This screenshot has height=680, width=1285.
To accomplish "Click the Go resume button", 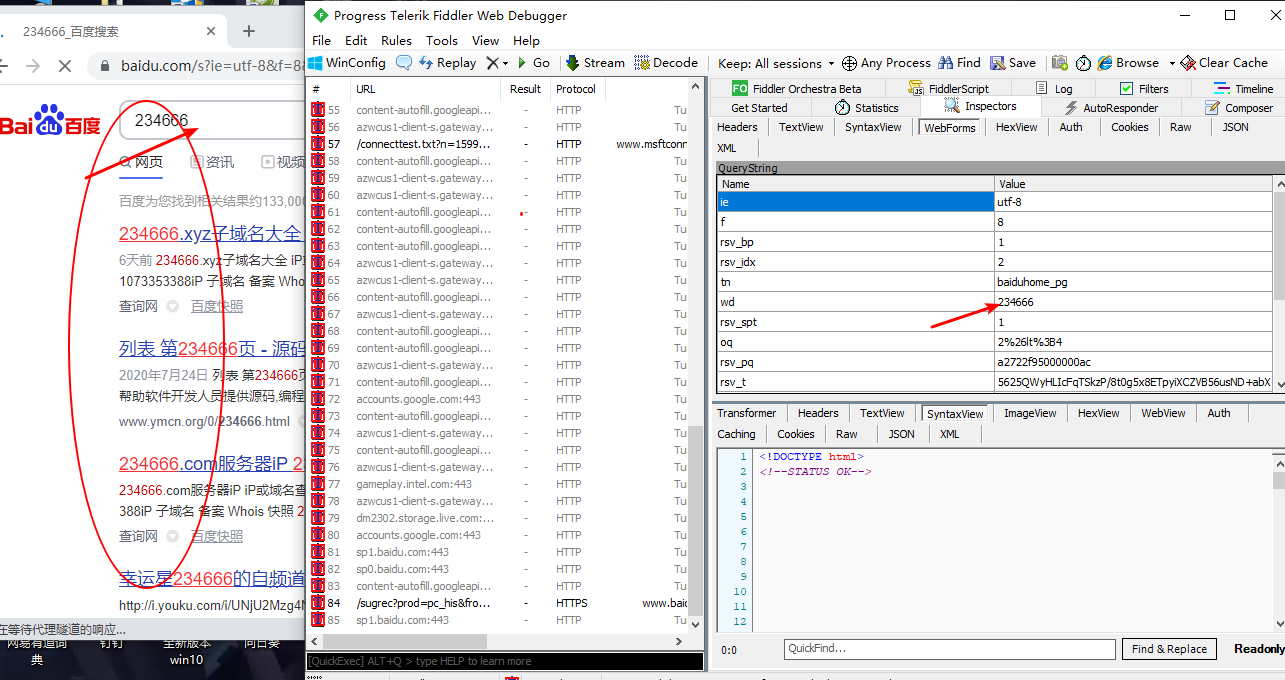I will coord(533,62).
